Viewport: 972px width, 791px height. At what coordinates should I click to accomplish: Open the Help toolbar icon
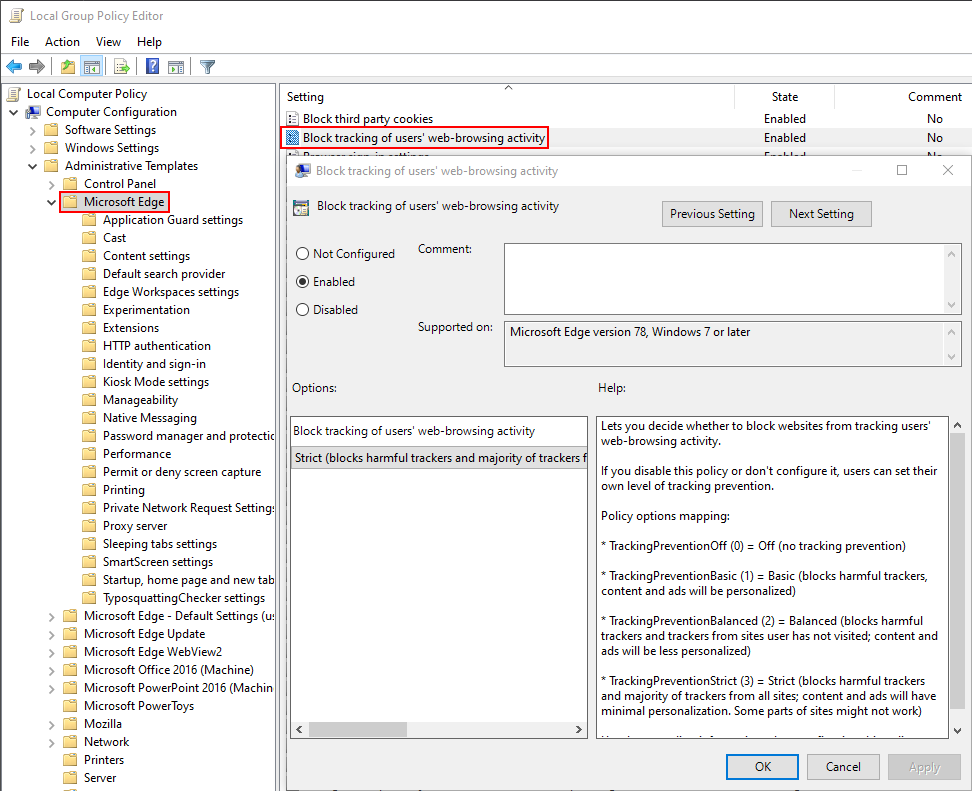[152, 66]
